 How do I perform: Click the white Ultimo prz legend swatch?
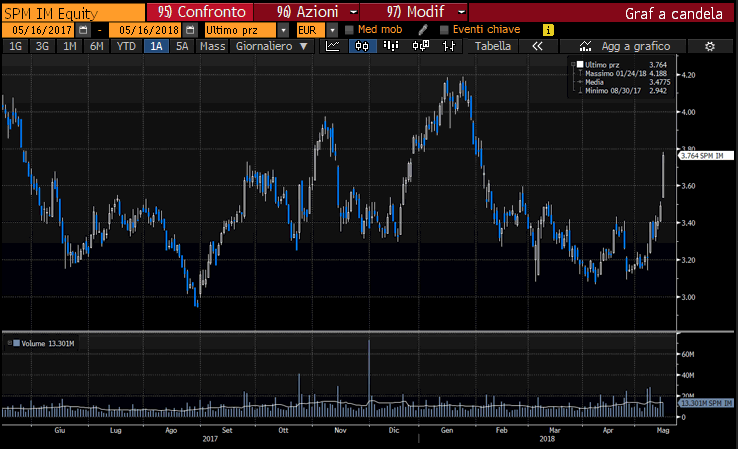580,64
